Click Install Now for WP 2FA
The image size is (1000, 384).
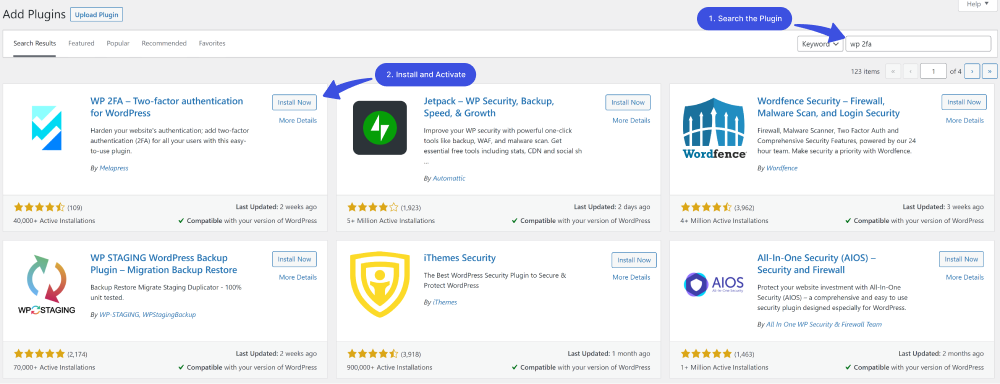(x=295, y=102)
